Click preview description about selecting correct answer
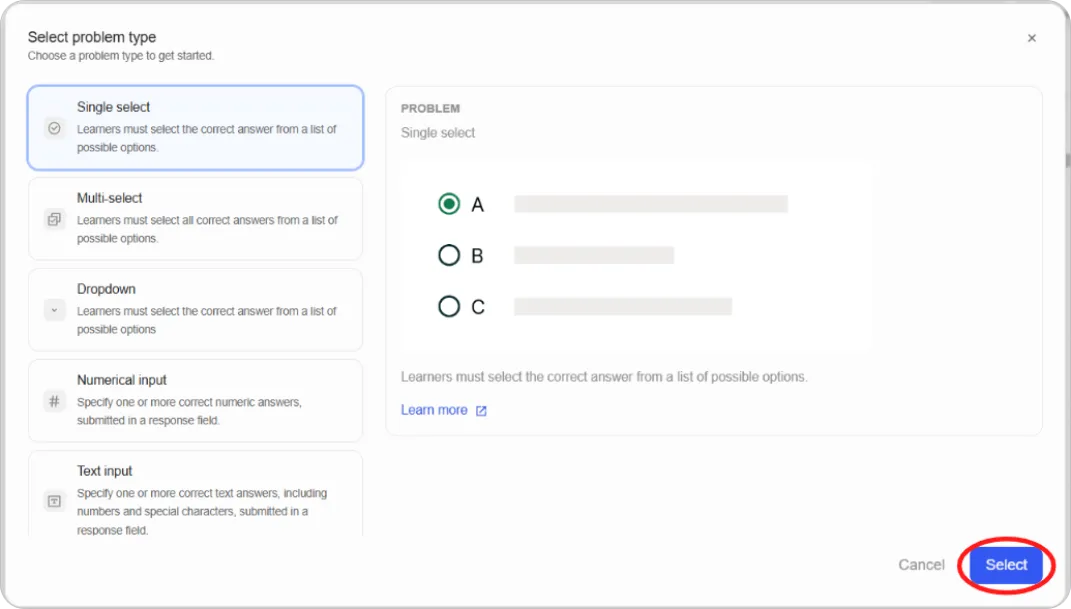The image size is (1071, 609). coord(604,377)
